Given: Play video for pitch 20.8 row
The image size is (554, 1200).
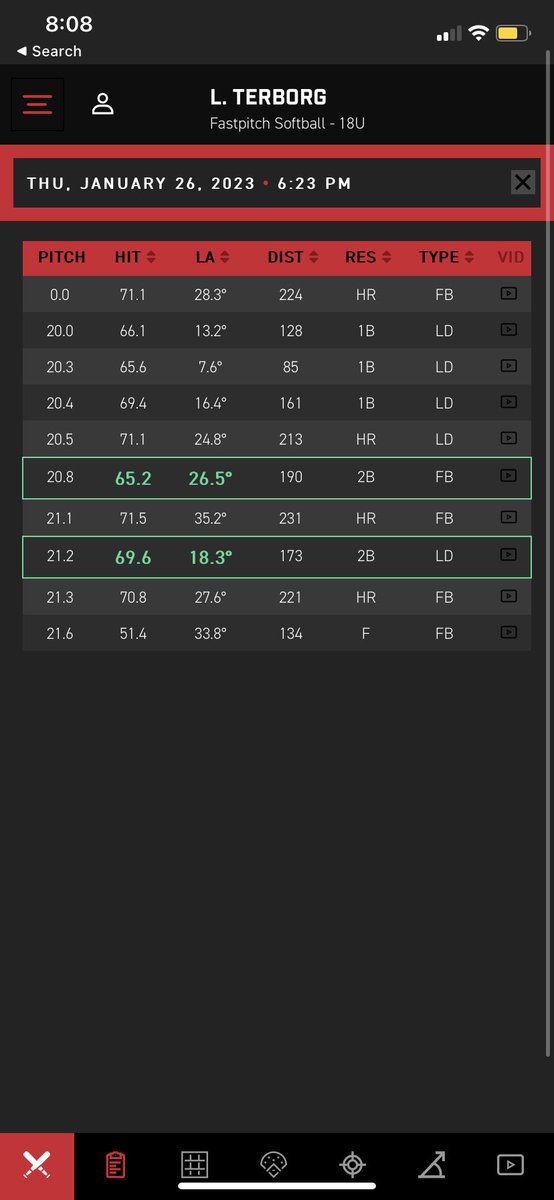Looking at the screenshot, I should coord(509,476).
